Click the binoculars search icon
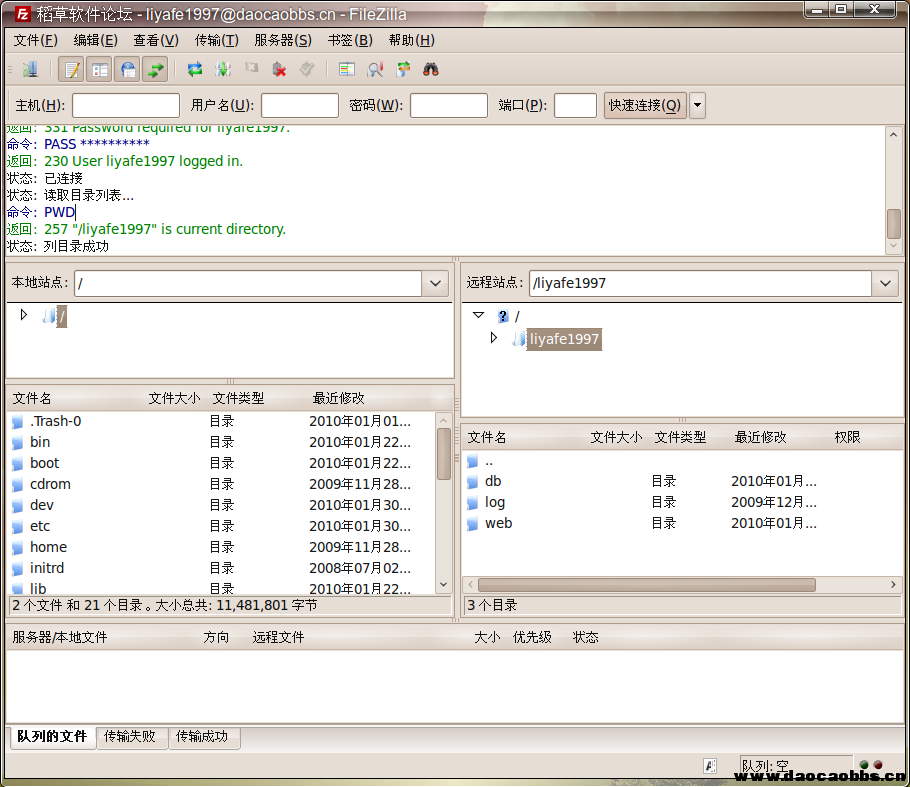 click(431, 69)
